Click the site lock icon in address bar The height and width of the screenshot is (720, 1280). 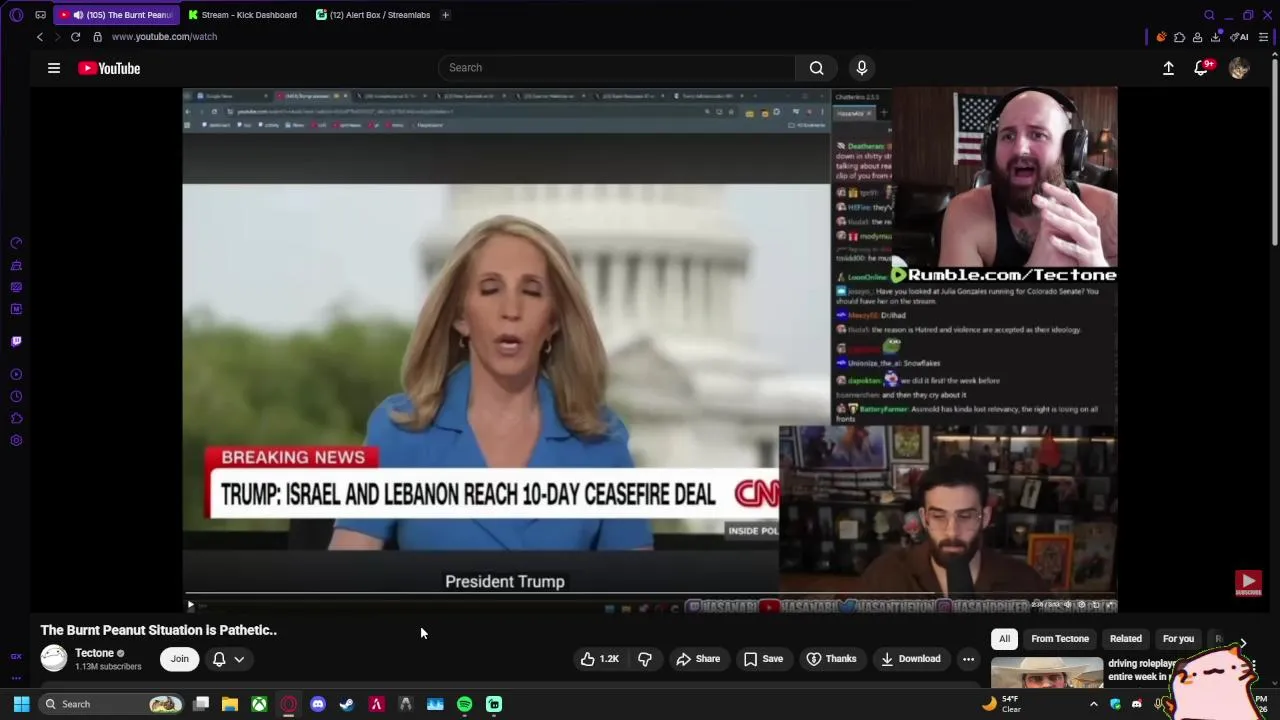pyautogui.click(x=97, y=37)
